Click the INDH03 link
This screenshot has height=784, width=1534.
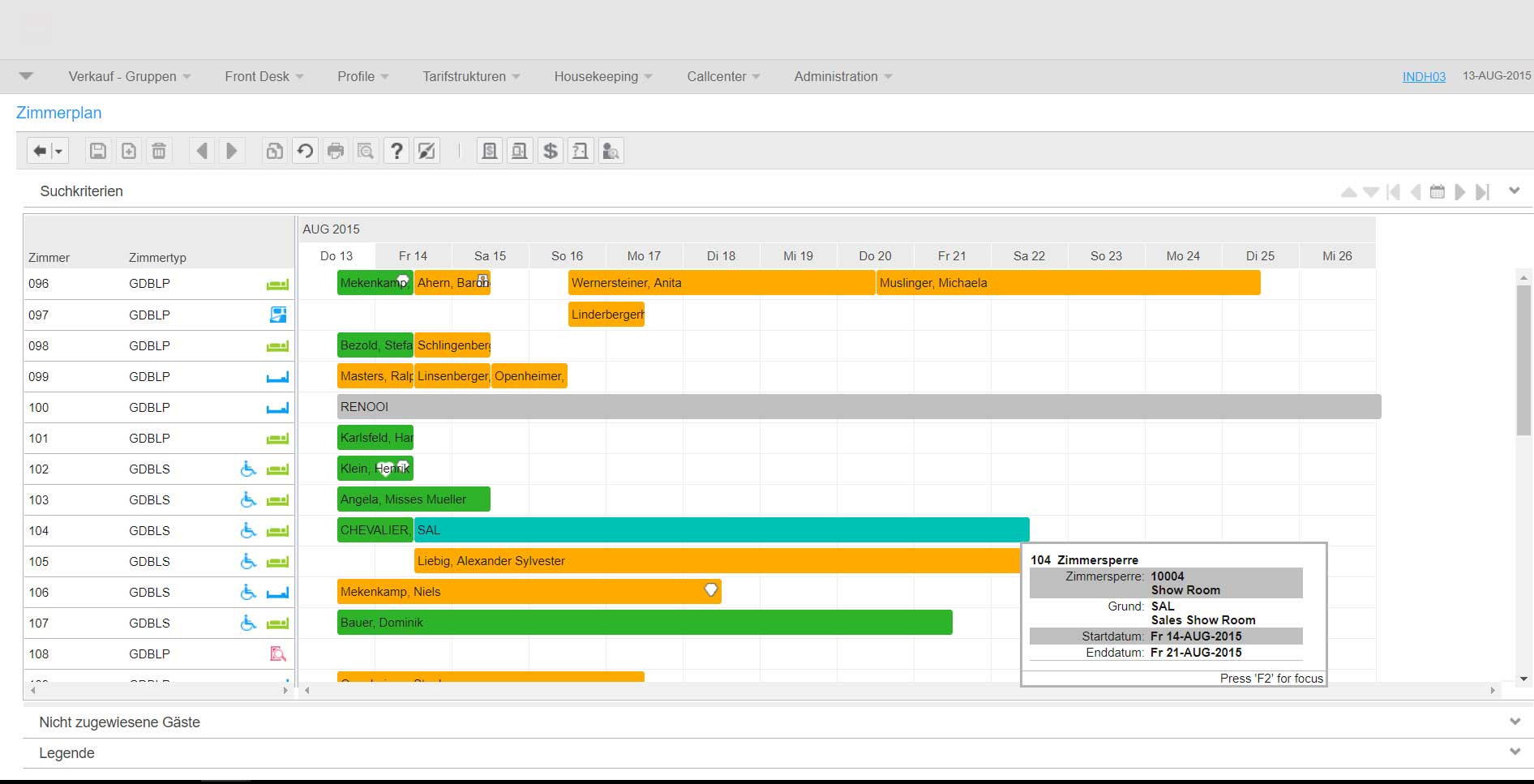(1424, 76)
